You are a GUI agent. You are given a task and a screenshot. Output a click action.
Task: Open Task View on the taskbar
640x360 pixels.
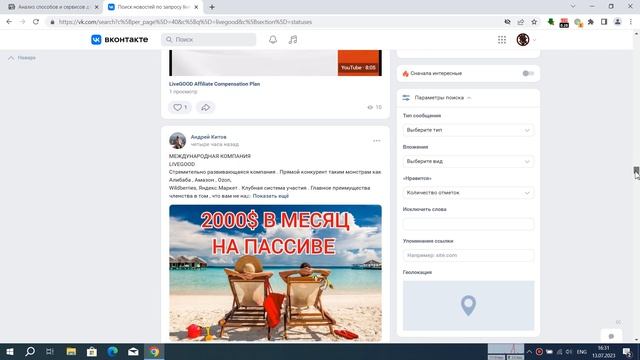click(50, 351)
